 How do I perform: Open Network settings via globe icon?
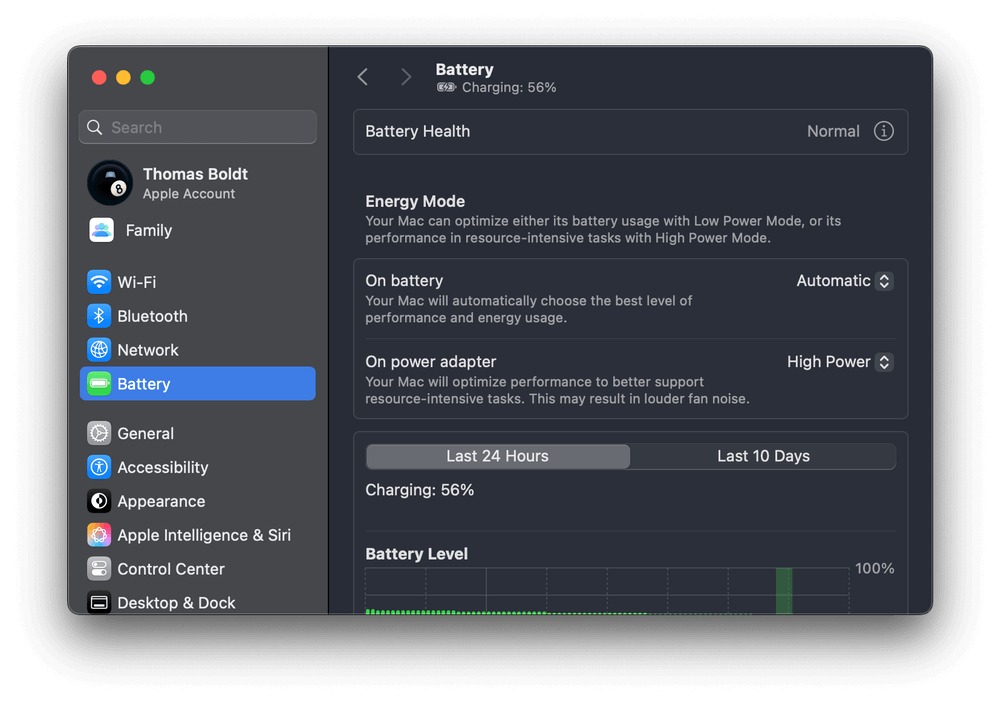(x=99, y=350)
